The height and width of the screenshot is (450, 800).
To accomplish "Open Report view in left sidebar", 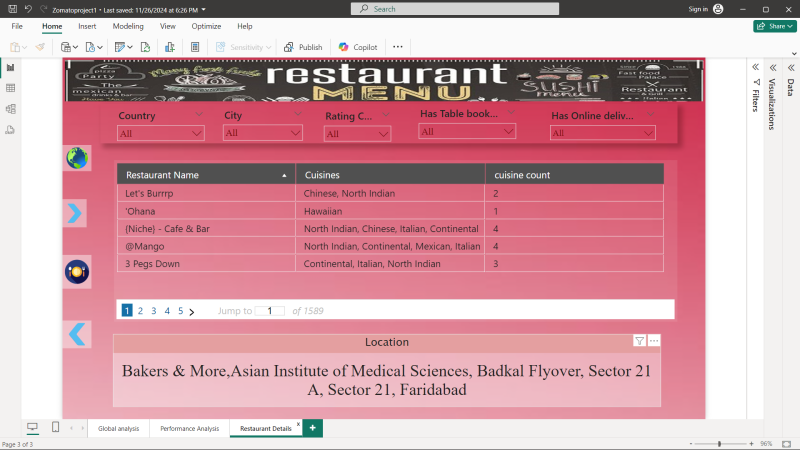I will pos(10,67).
